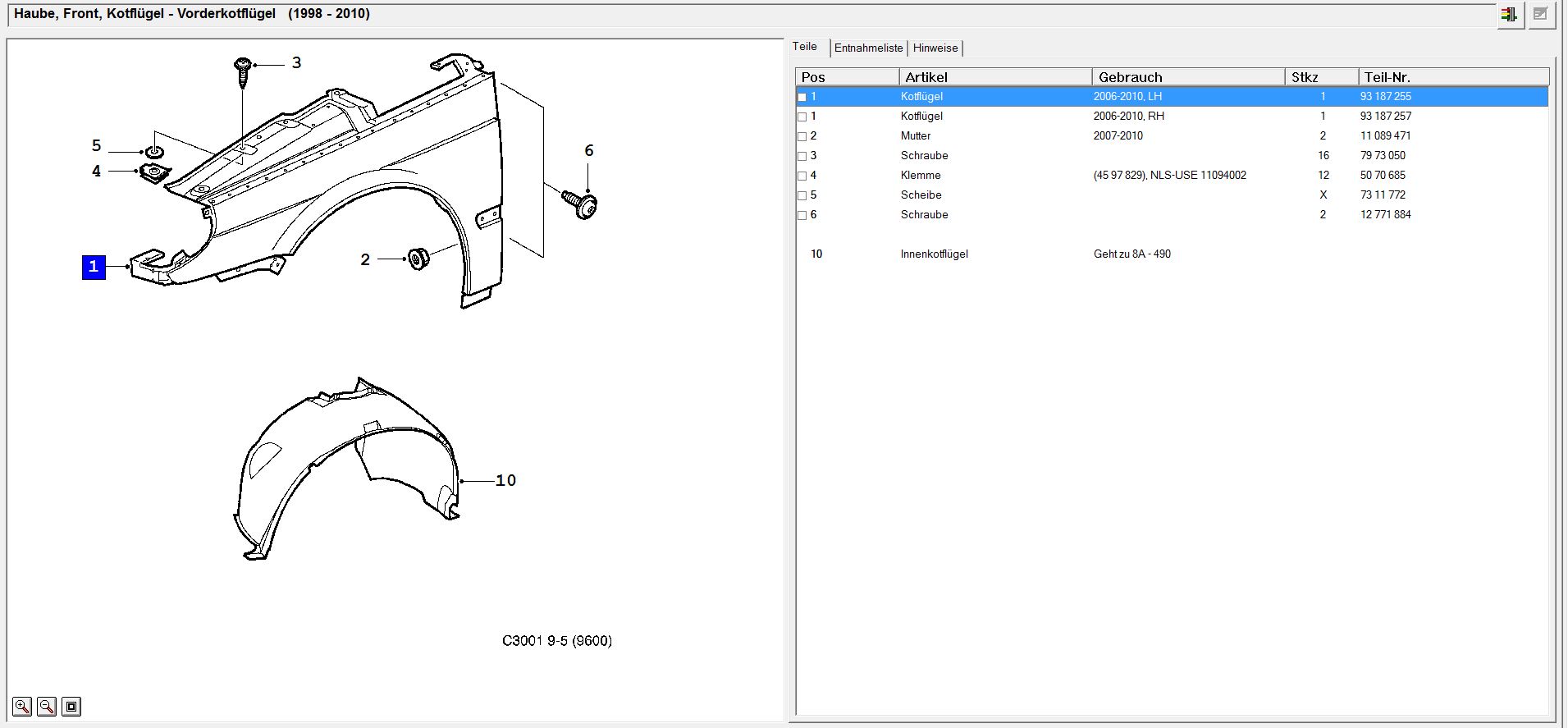Screen dimensions: 1568x728
Task: Tick the checkbox for the Klemme row
Action: point(802,176)
